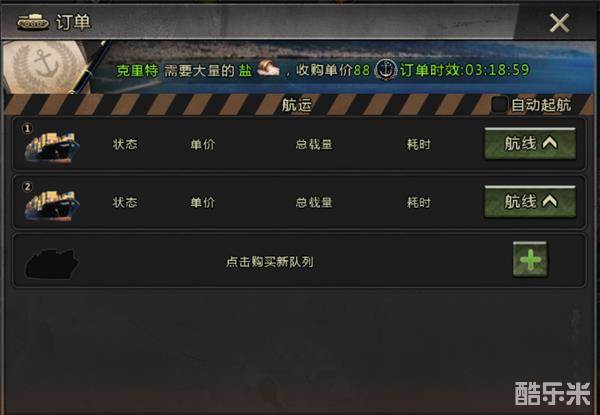Click 总载量 label in ship 1 row
Screen dimensions: 600x415
314,145
